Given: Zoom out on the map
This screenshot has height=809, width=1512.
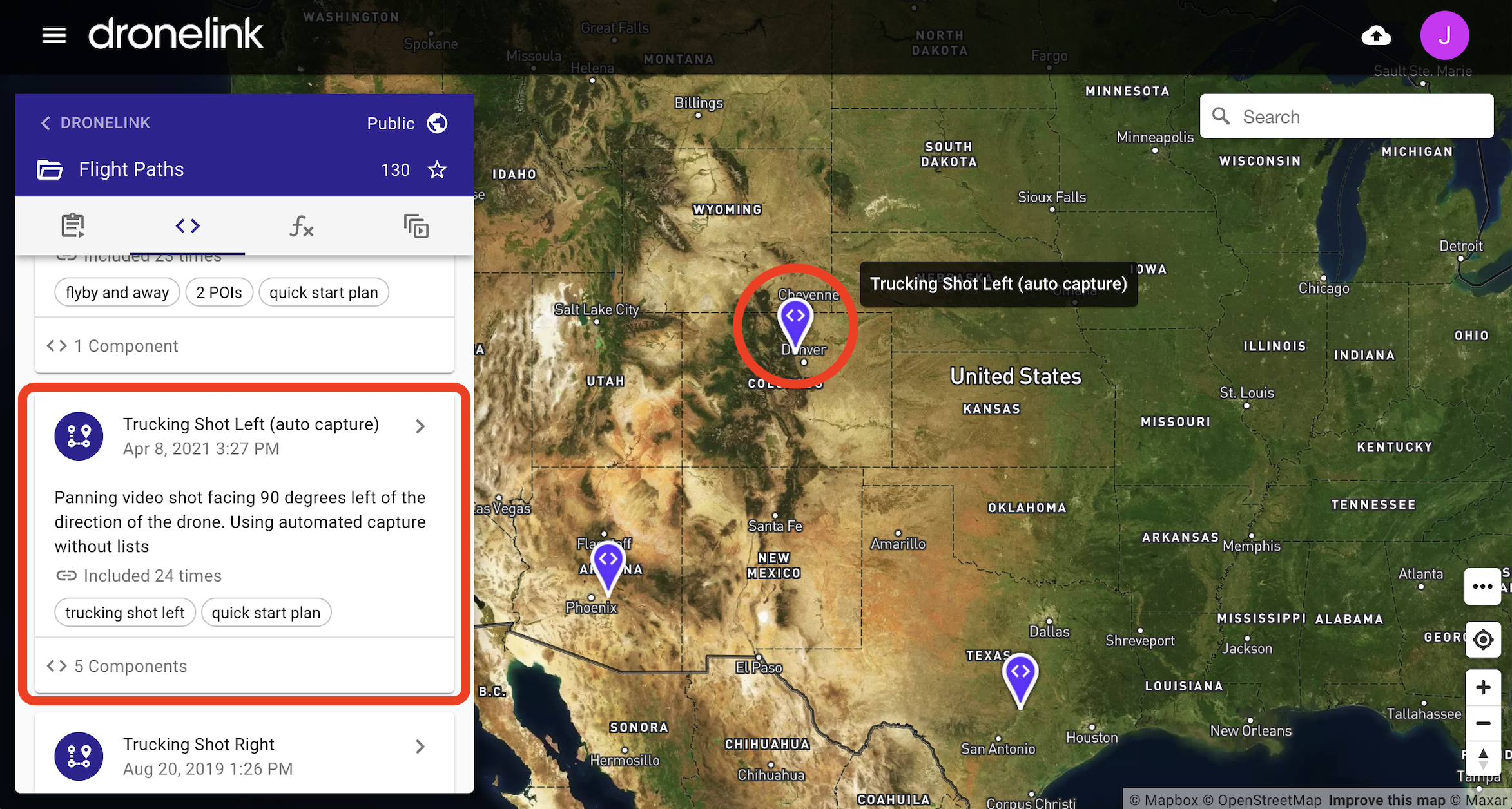Looking at the screenshot, I should pyautogui.click(x=1483, y=723).
